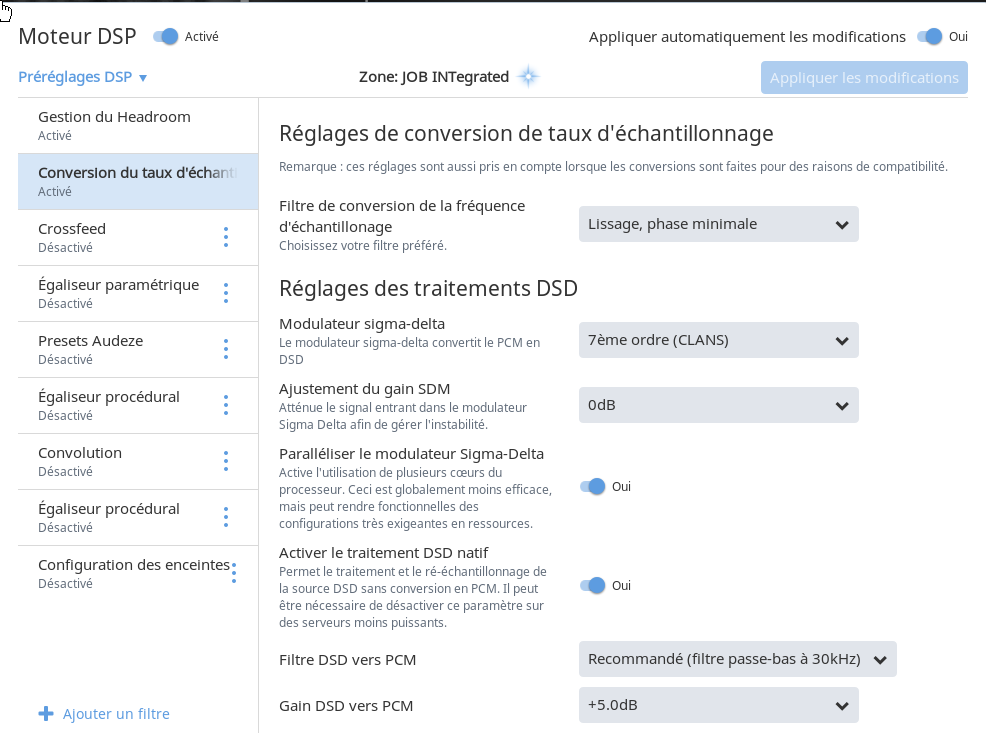Image resolution: width=986 pixels, height=749 pixels.
Task: Open the Préréglages DSP presets dropdown
Action: [83, 77]
